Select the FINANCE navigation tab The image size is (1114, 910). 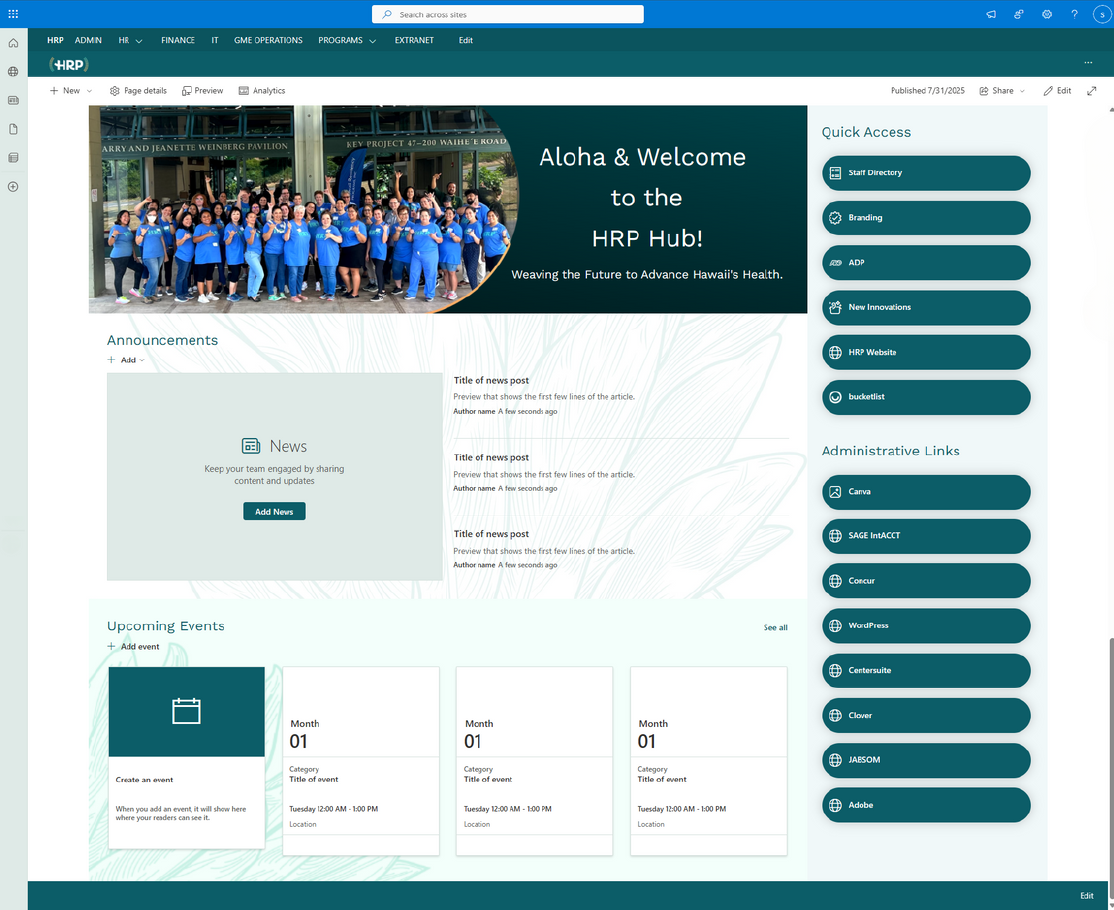[x=178, y=41]
